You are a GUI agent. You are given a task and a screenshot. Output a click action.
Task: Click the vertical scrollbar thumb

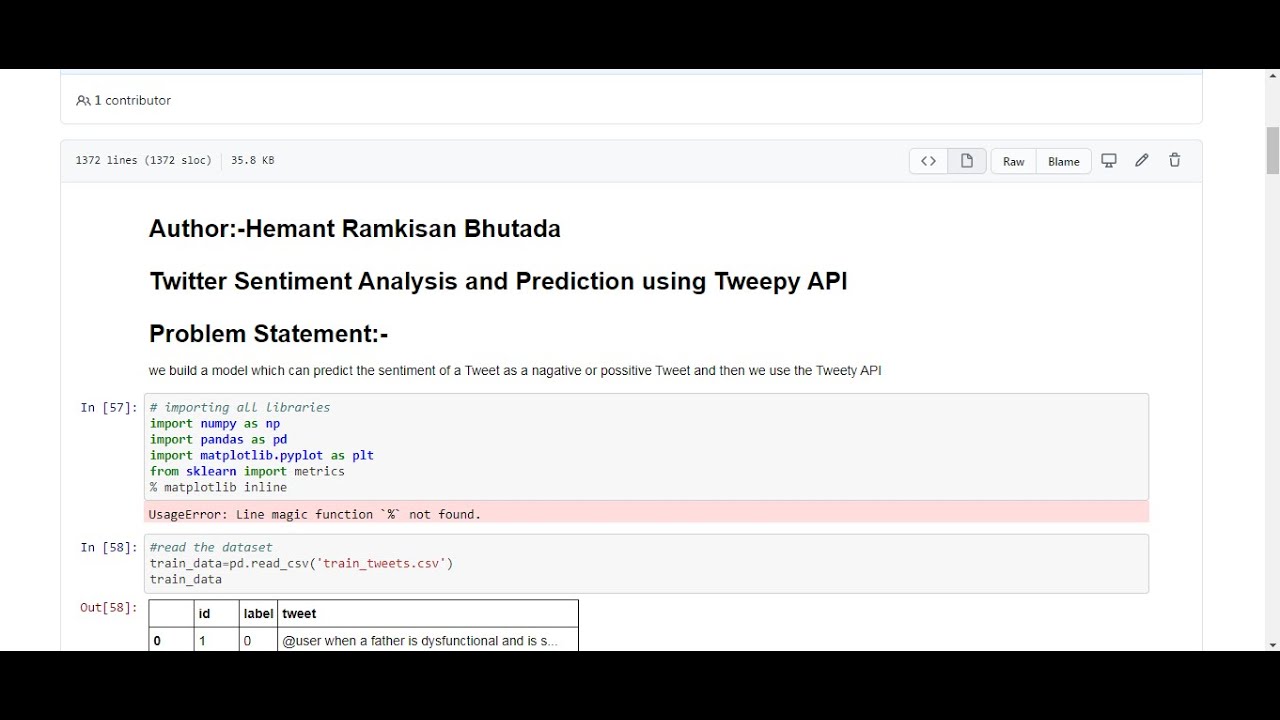click(1273, 151)
